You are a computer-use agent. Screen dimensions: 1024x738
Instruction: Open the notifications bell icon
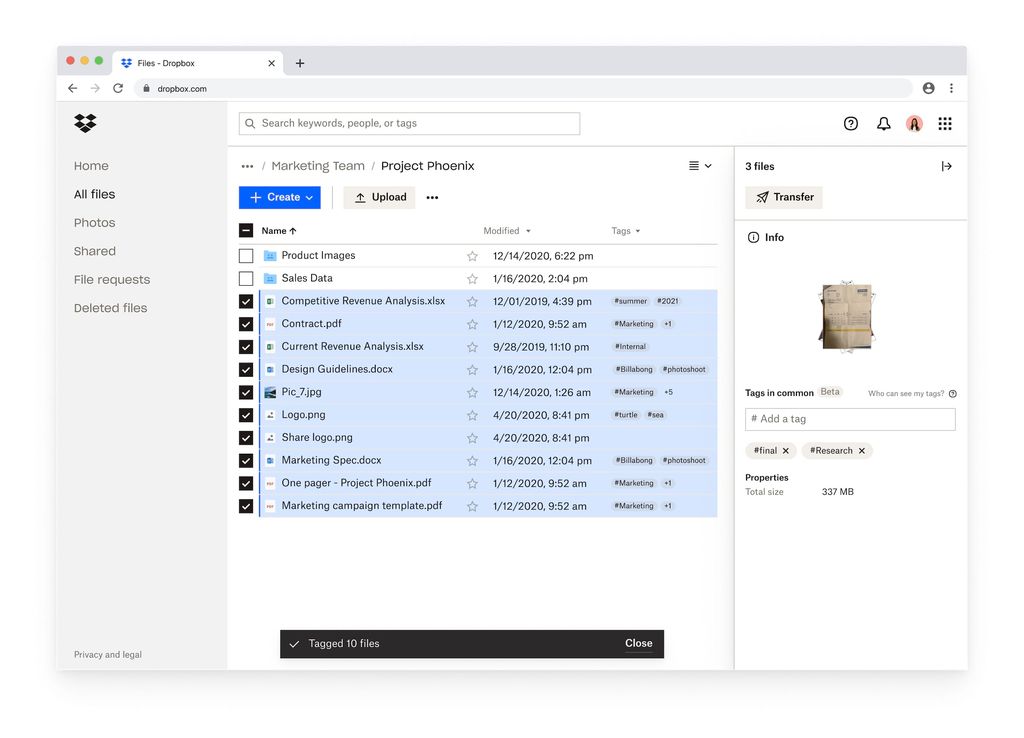pyautogui.click(x=883, y=123)
